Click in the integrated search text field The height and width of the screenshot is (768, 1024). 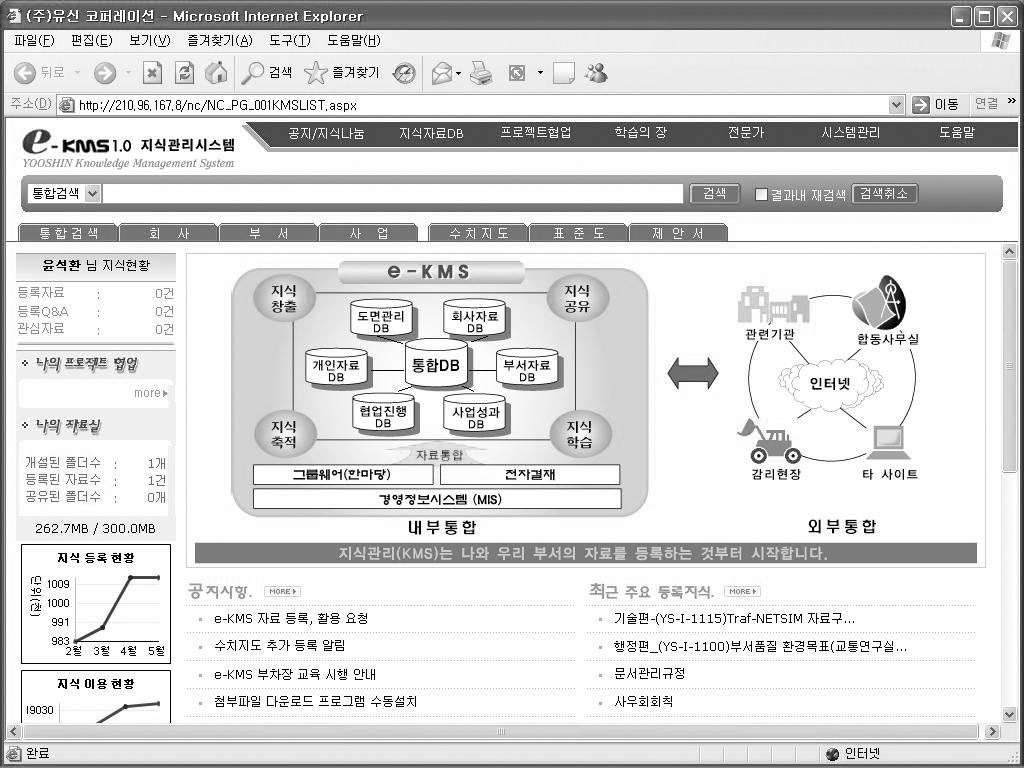(393, 194)
